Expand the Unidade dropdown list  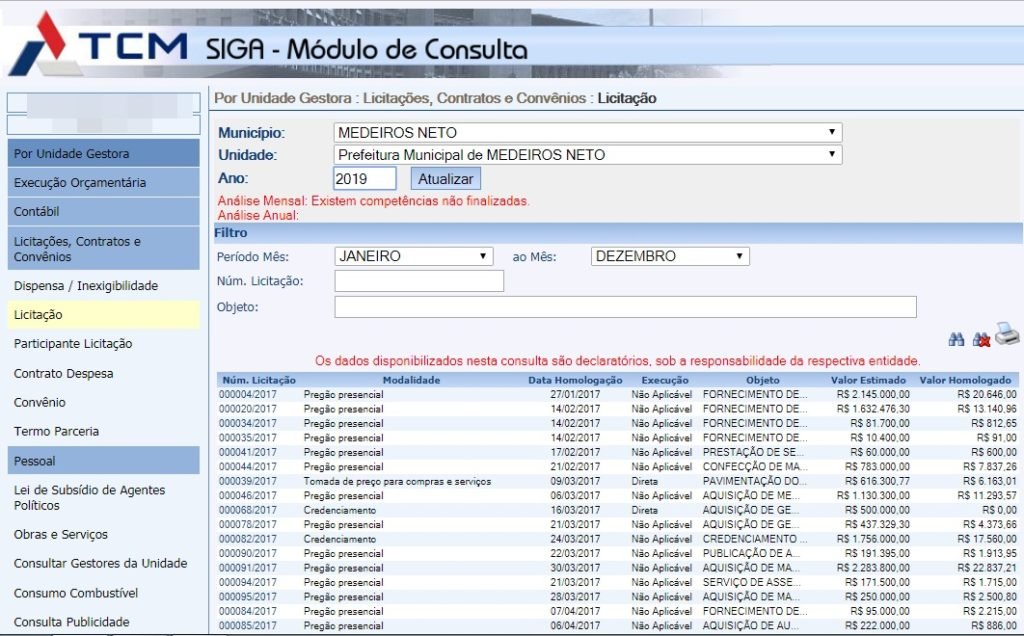pos(587,155)
